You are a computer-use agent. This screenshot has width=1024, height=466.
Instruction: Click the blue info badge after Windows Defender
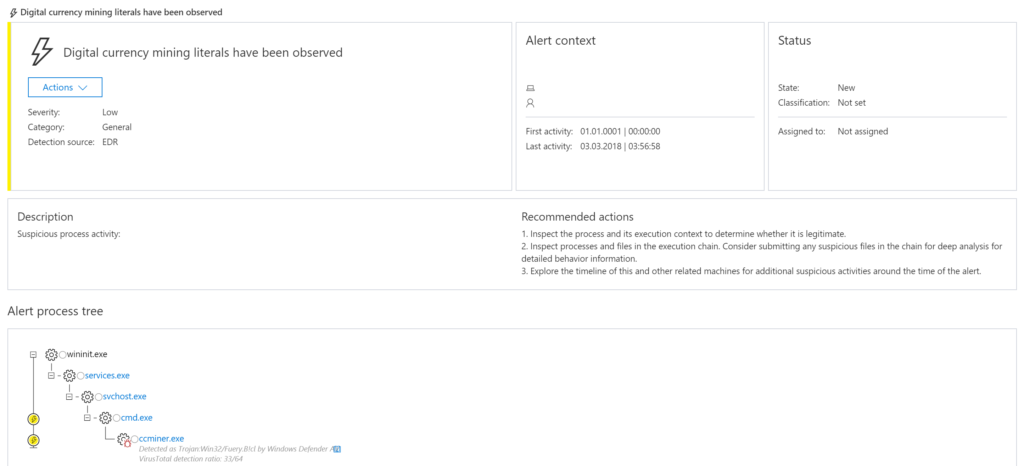pyautogui.click(x=338, y=449)
